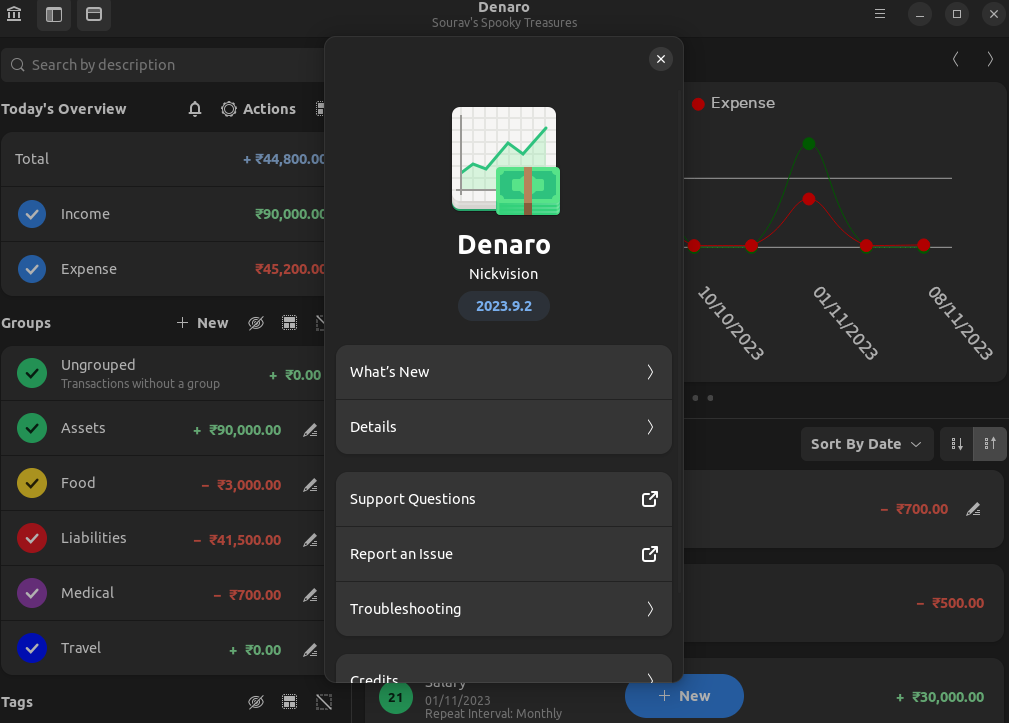The width and height of the screenshot is (1009, 723).
Task: Select the ascending sort order icon
Action: click(x=988, y=443)
